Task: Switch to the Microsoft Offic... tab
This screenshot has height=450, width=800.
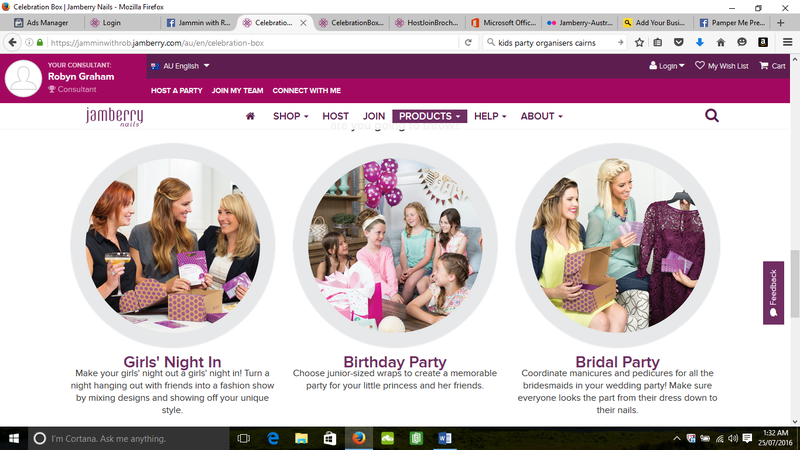Action: pos(503,22)
